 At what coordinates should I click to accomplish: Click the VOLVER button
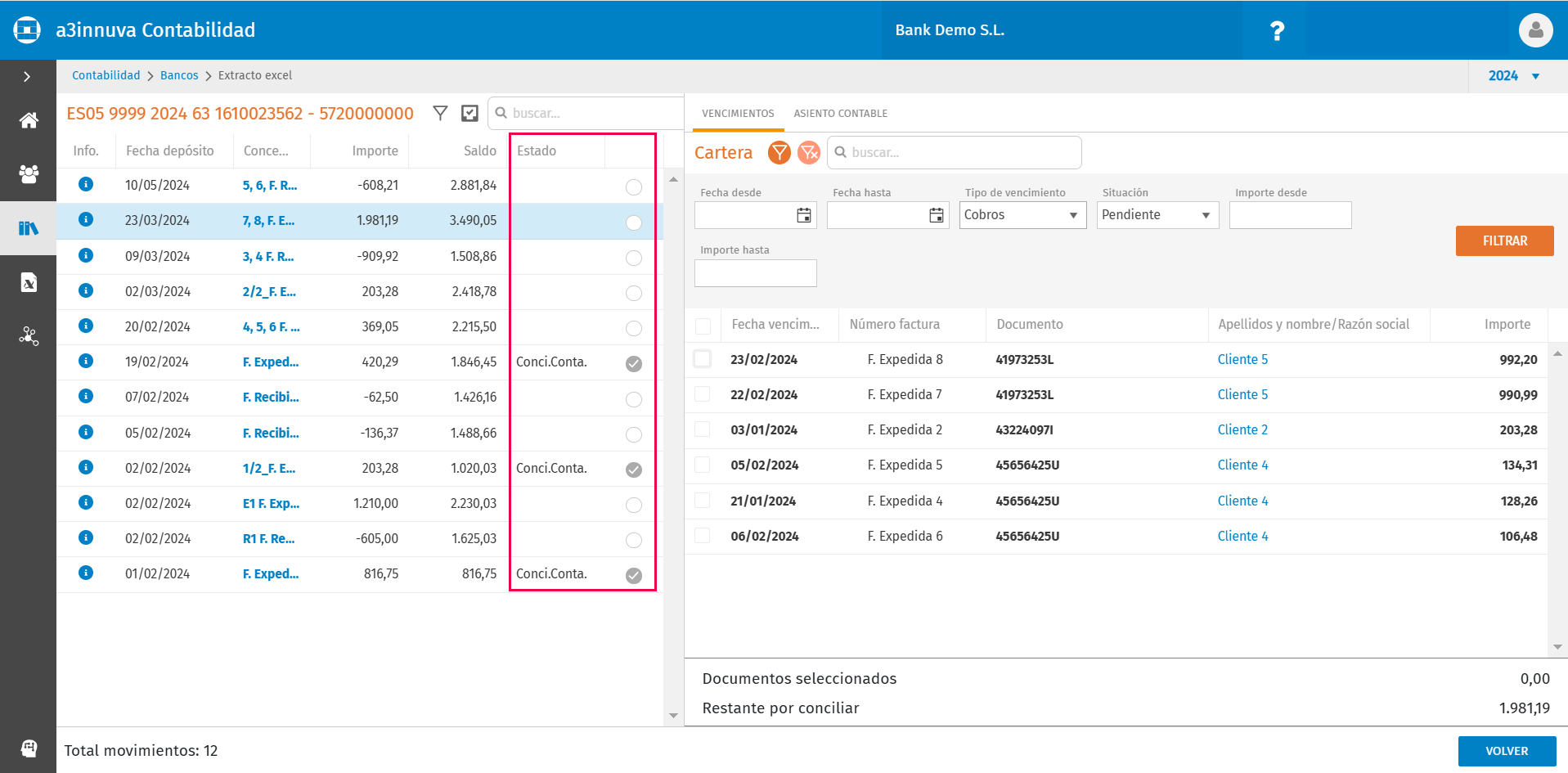(1507, 751)
